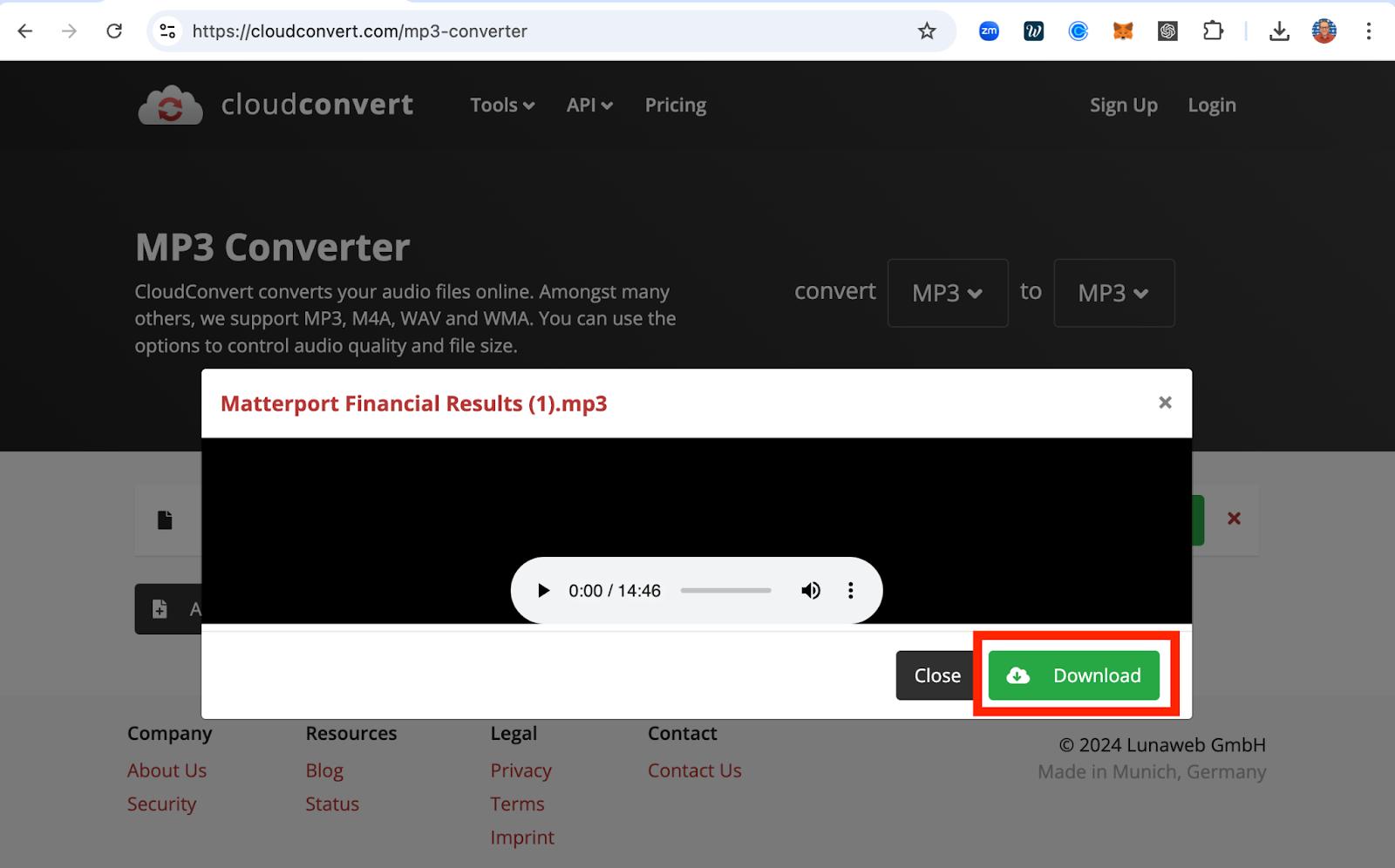Open the Chrome profile avatar
The width and height of the screenshot is (1395, 868).
[1324, 31]
